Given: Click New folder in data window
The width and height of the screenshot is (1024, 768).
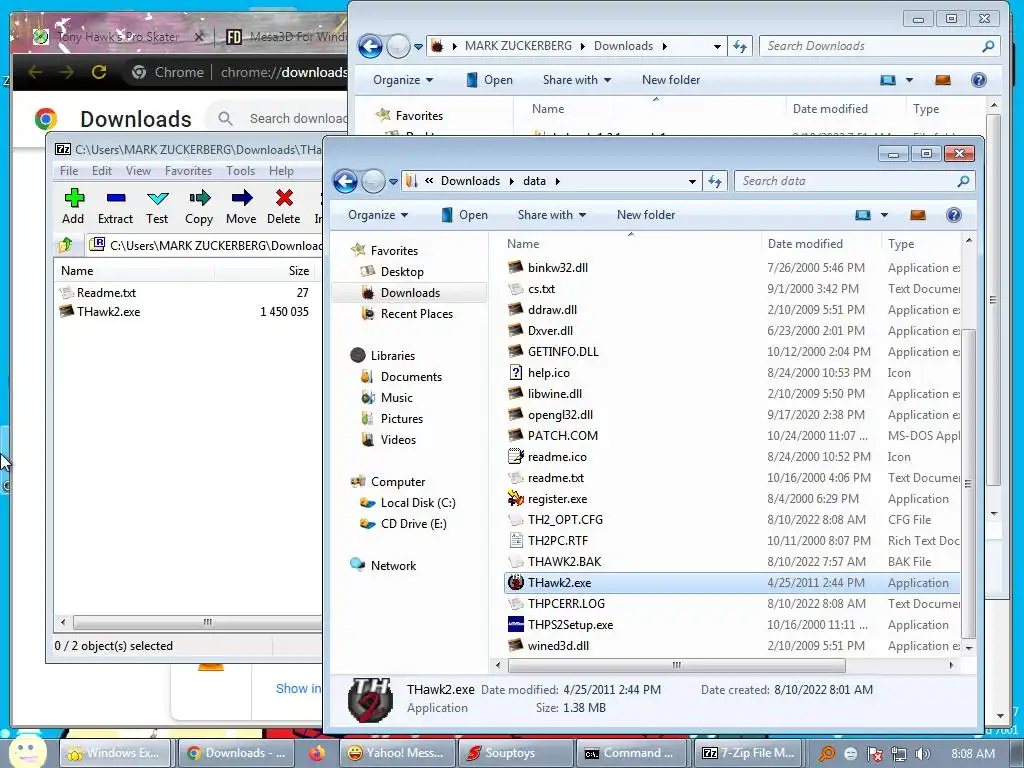Looking at the screenshot, I should pos(646,215).
